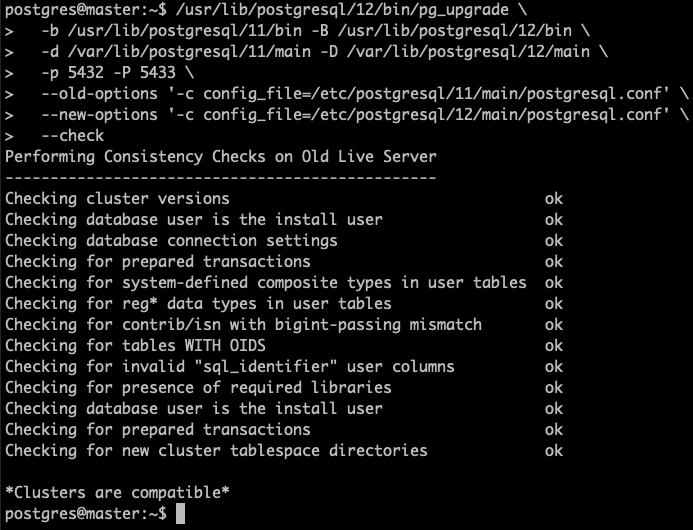Viewport: 693px width, 530px height.
Task: Click "Checking for reg* data types" line
Action: point(198,304)
